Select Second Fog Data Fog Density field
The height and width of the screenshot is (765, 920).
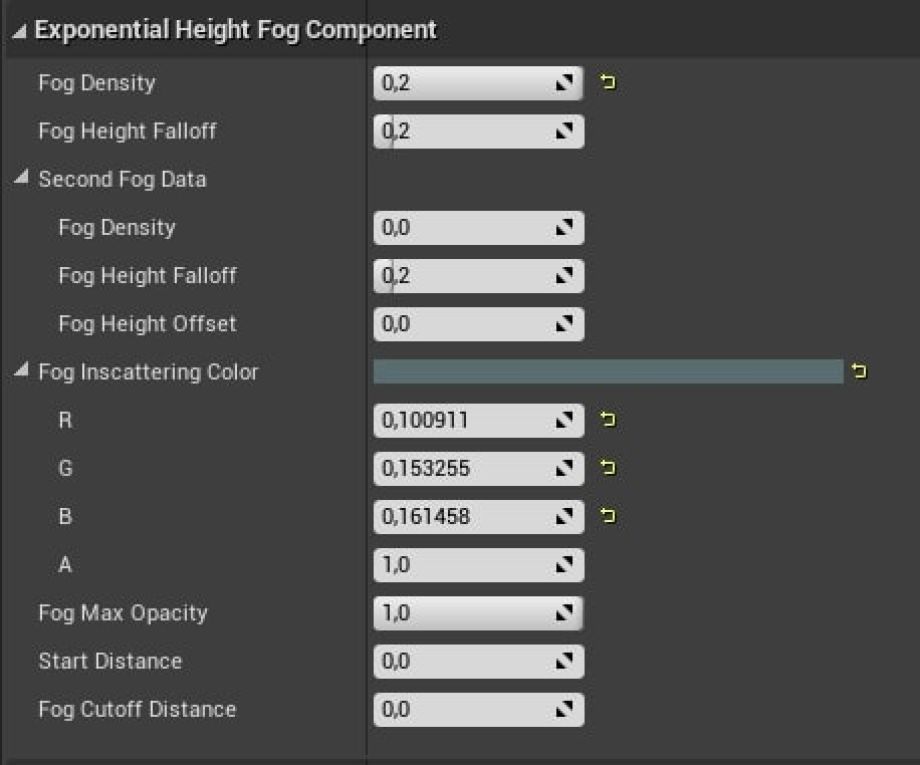click(462, 228)
